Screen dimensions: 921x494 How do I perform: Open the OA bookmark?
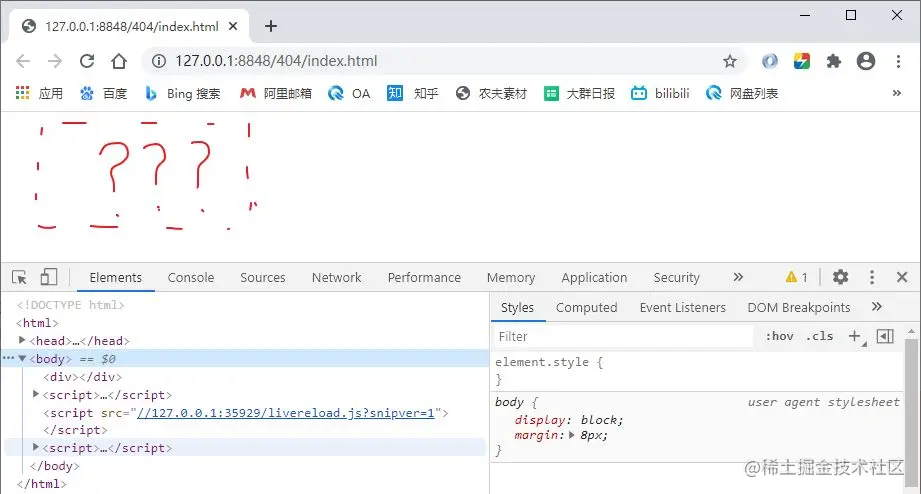click(349, 93)
